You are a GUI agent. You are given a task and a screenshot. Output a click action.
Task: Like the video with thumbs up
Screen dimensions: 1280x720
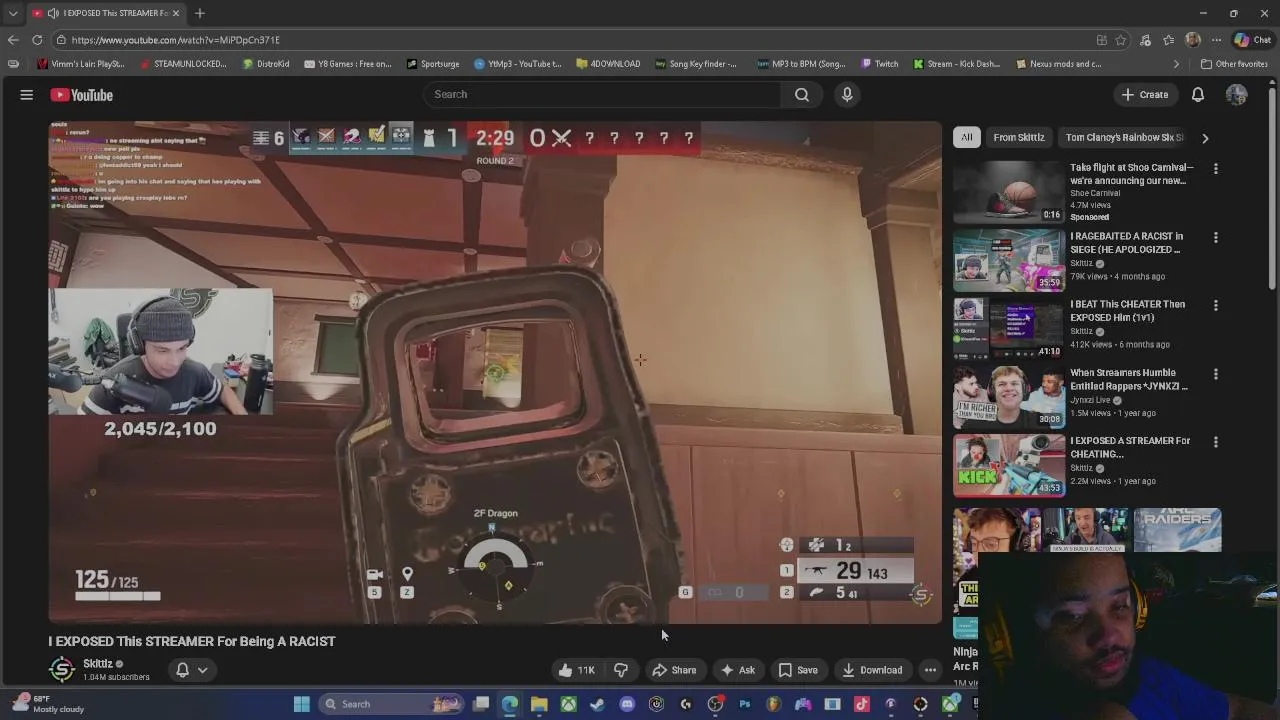click(576, 670)
